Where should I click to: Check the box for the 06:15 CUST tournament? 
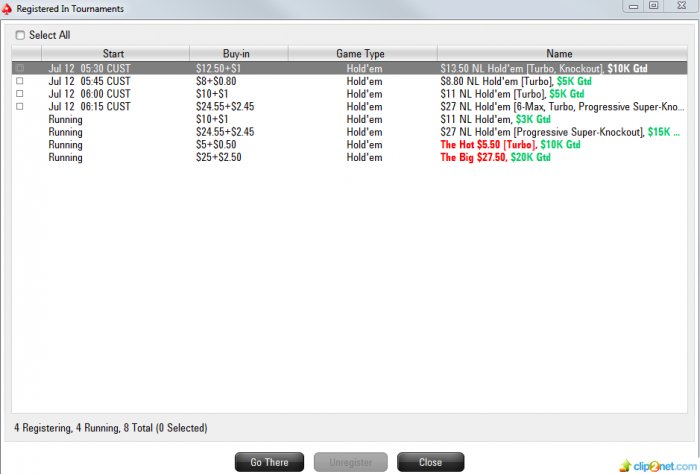tap(20, 106)
